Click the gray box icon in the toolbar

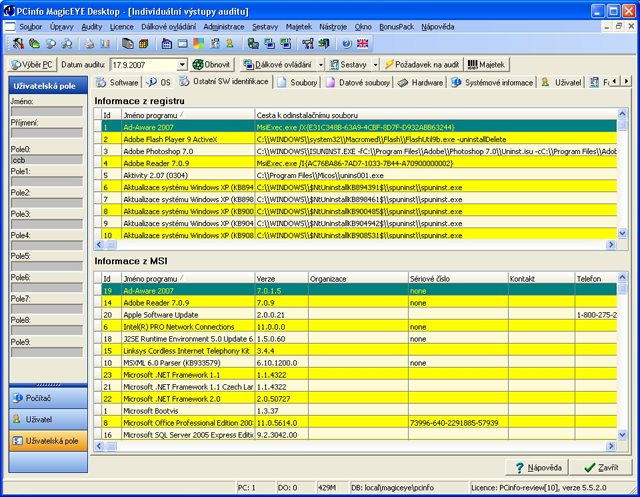(128, 44)
